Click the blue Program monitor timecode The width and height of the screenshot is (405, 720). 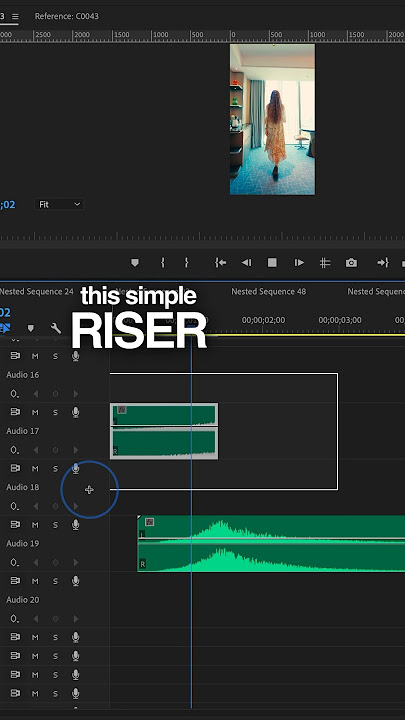coord(7,204)
